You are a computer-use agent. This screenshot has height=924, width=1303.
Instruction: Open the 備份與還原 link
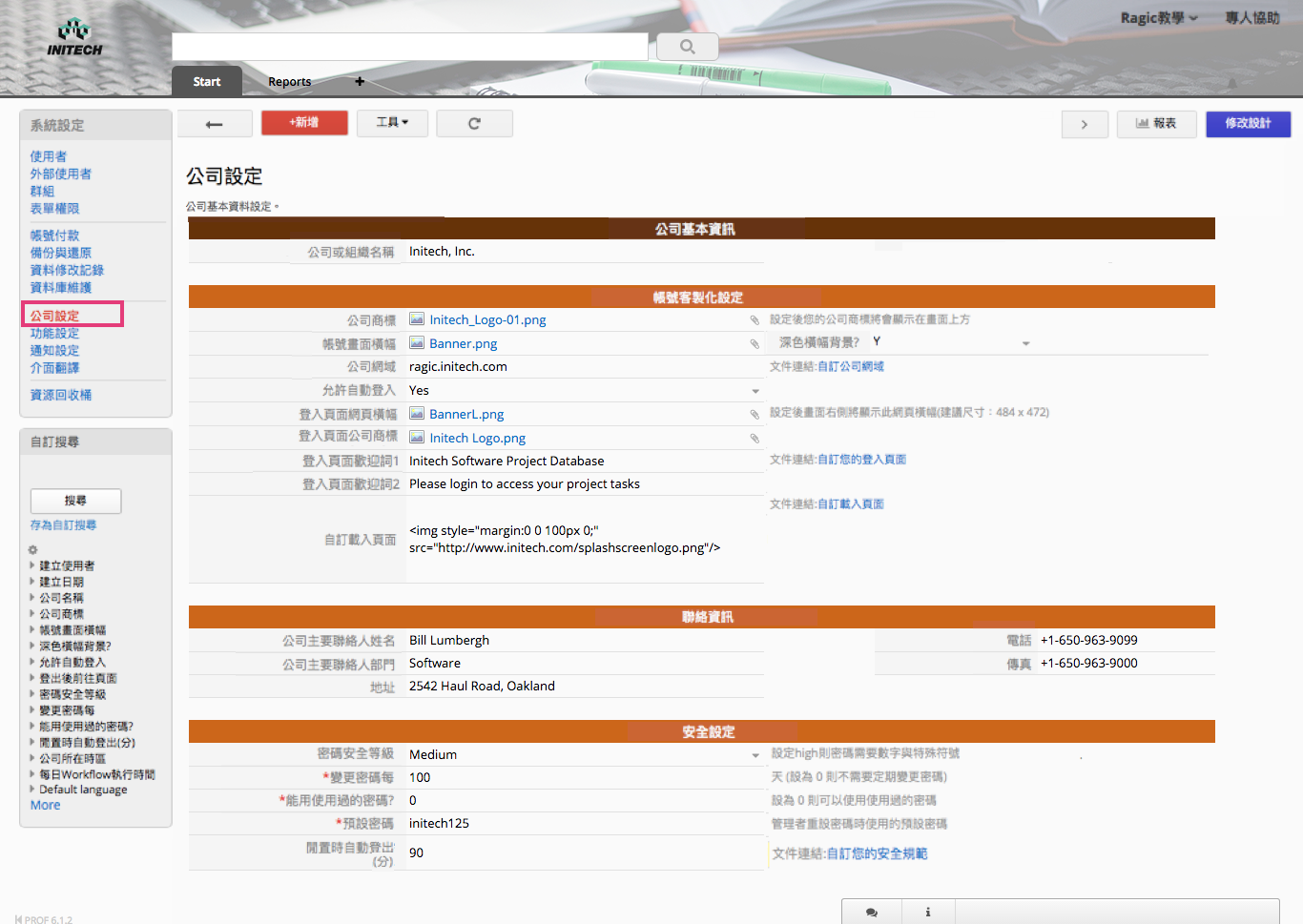[x=61, y=253]
